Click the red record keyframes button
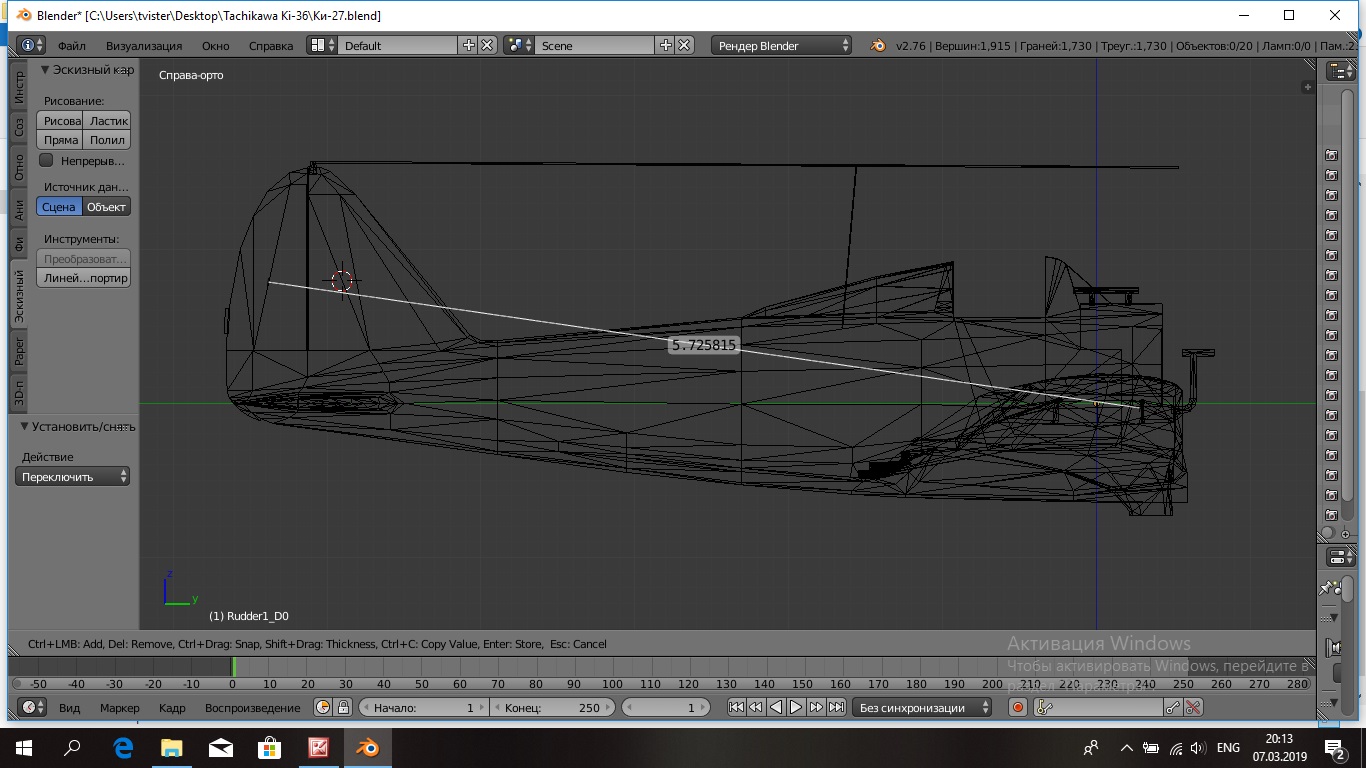Screen dimensions: 1366x768 [1018, 707]
